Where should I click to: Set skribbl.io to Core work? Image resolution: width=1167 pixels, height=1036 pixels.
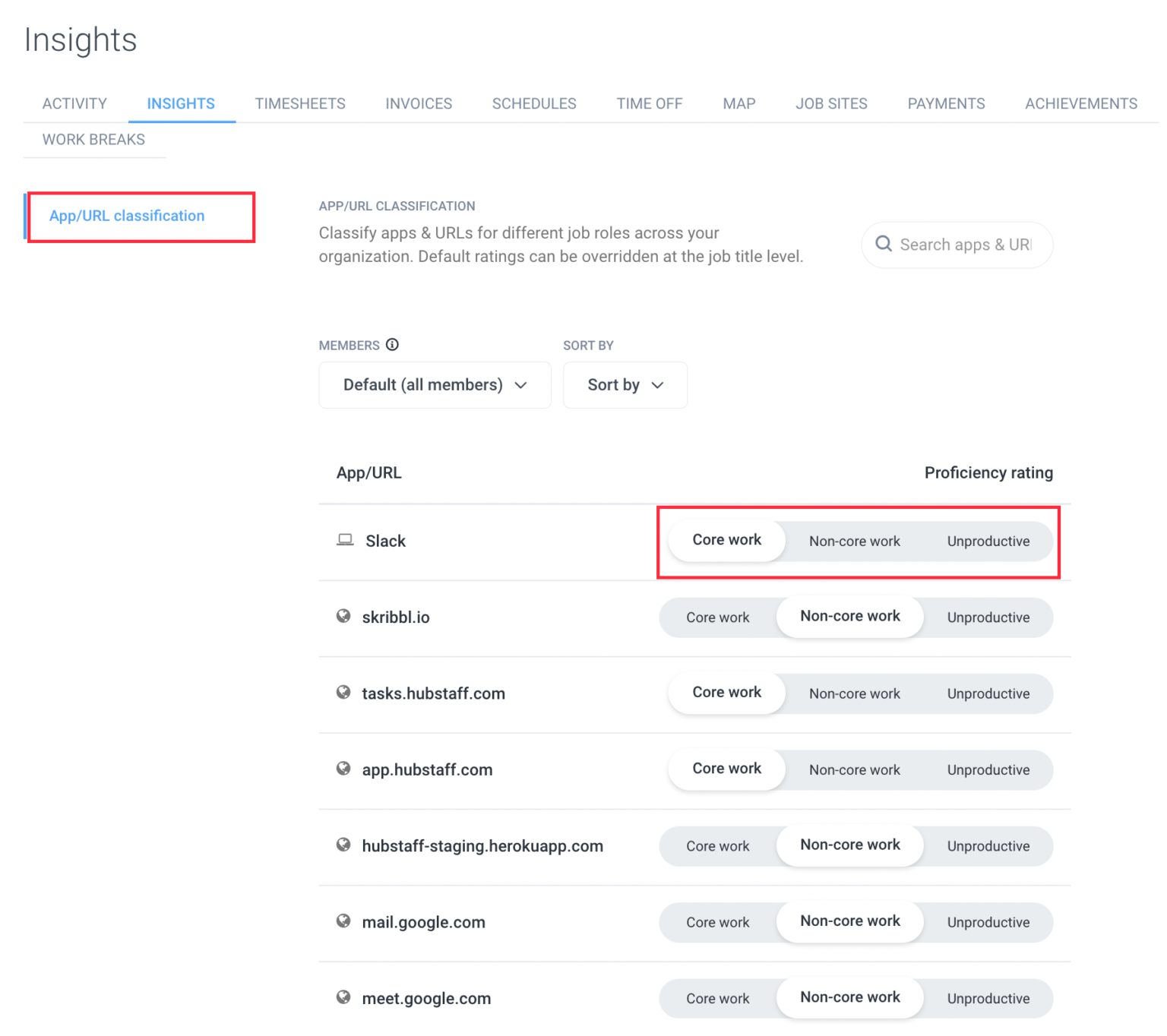point(717,617)
